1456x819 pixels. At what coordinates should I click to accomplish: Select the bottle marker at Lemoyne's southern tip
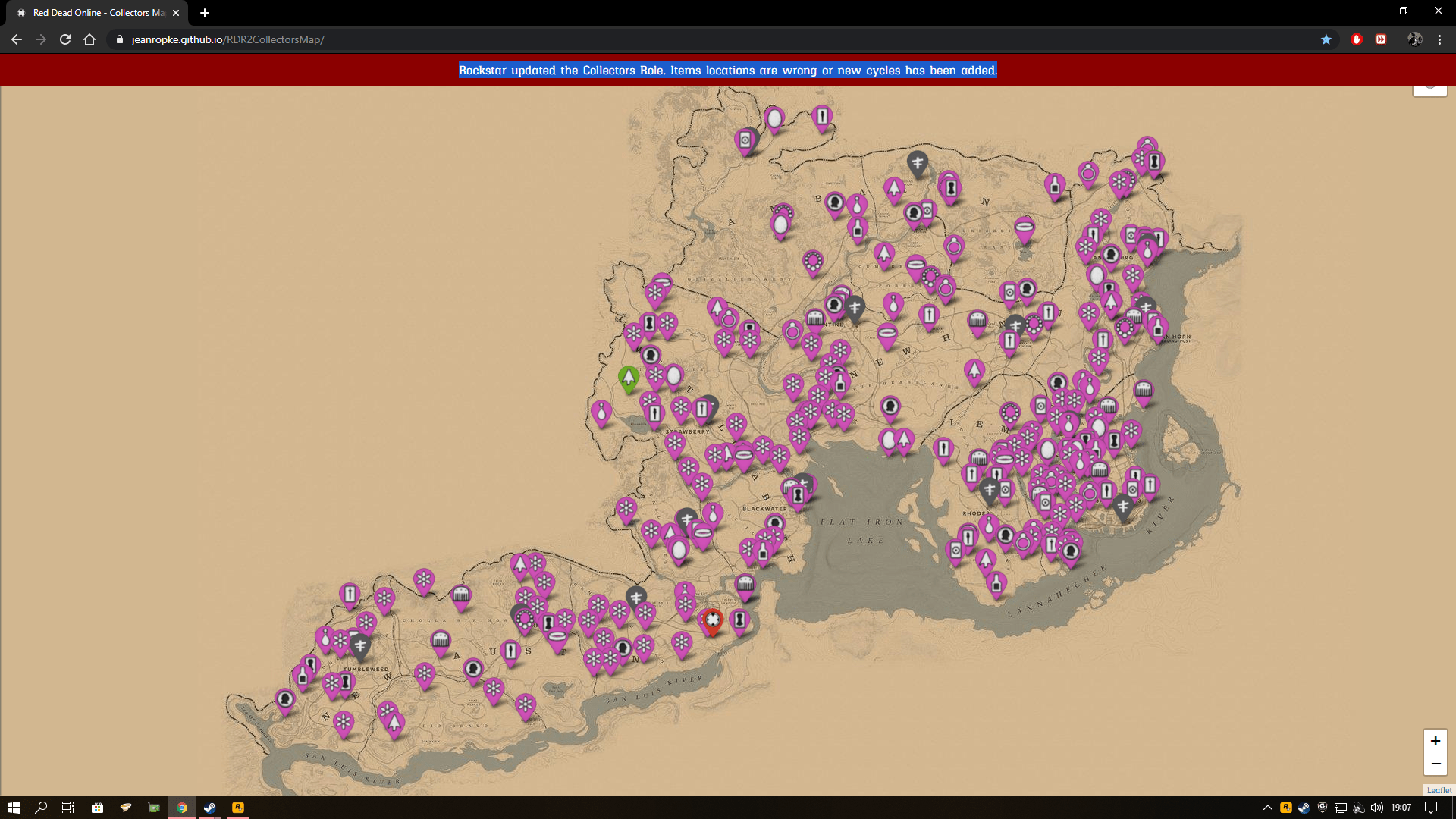point(996,584)
